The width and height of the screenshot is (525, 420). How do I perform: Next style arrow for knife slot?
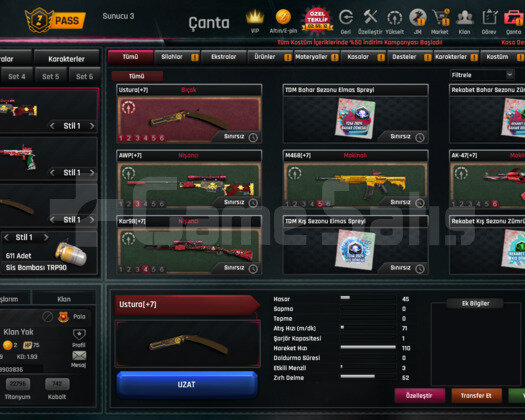[x=92, y=220]
